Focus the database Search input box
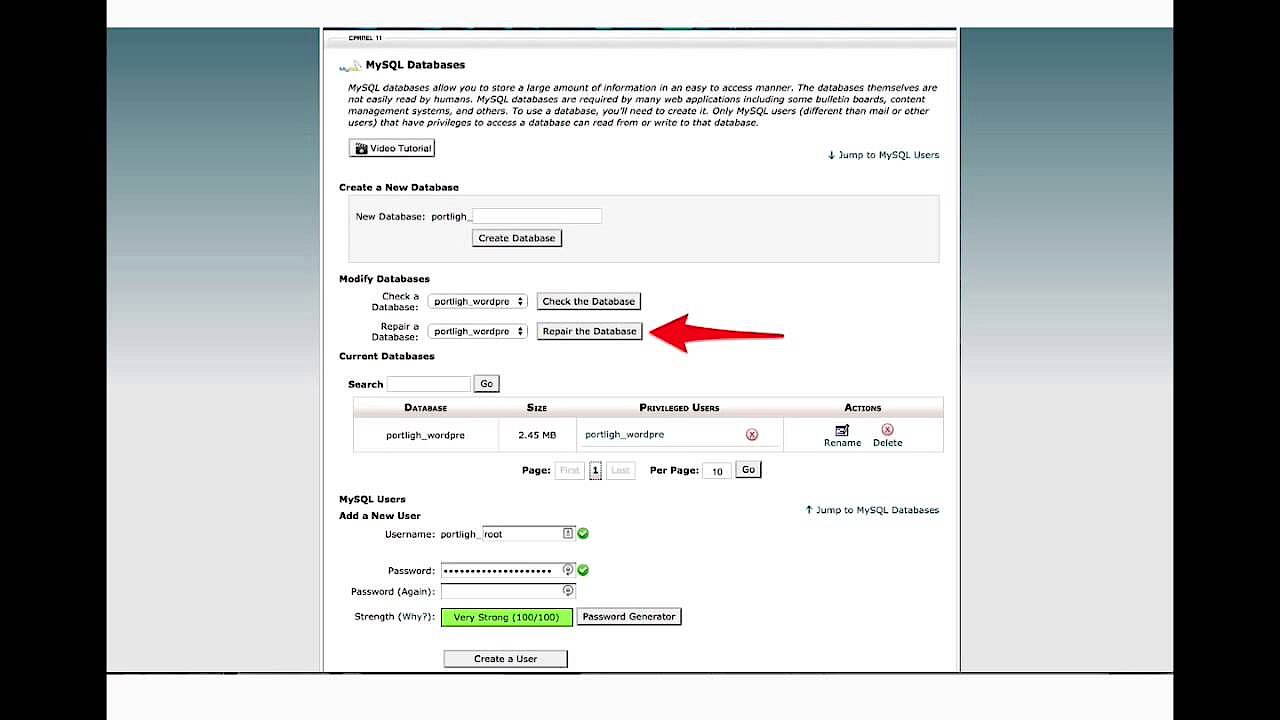1280x720 pixels. point(428,384)
